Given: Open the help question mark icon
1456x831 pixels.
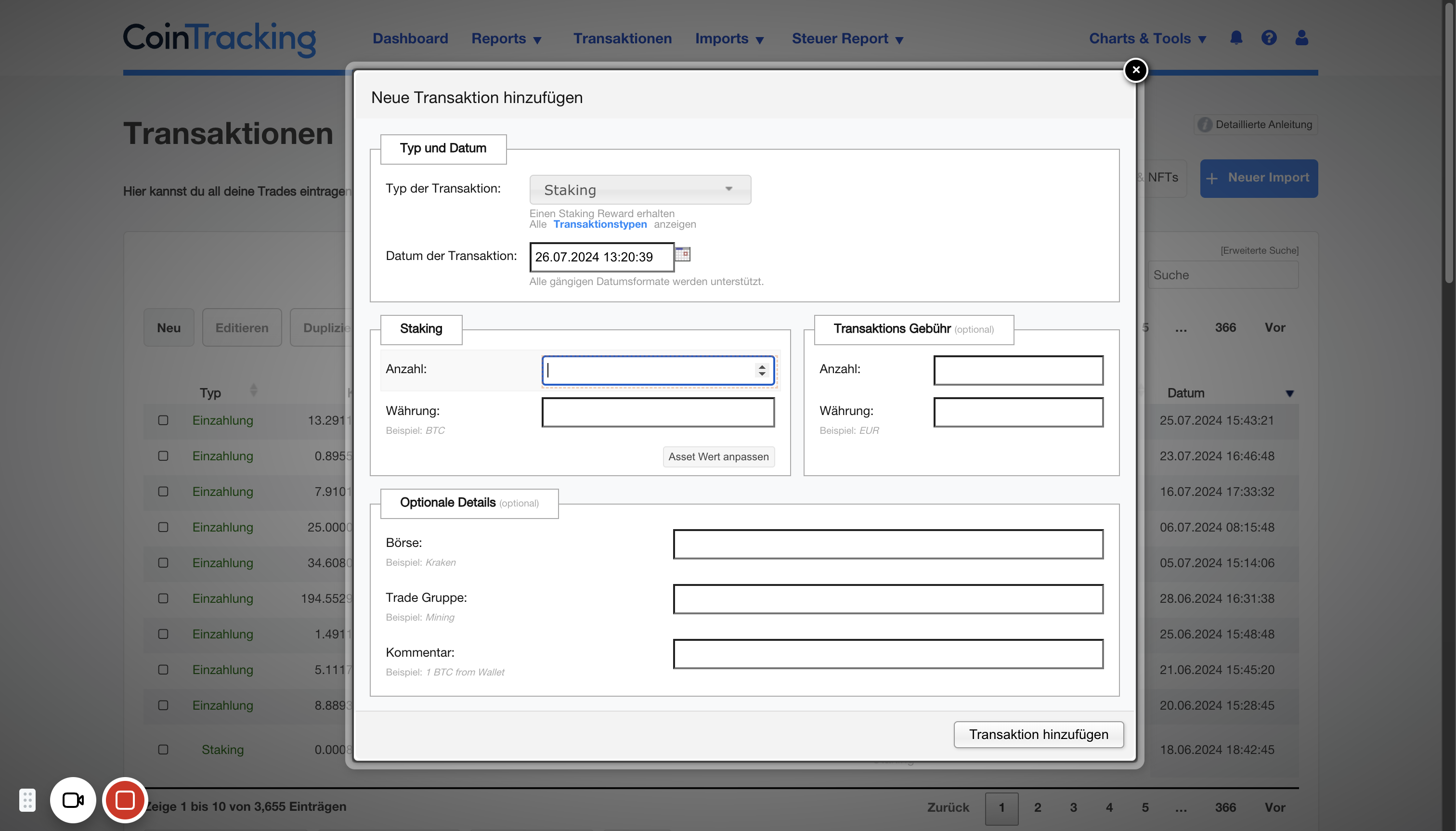Looking at the screenshot, I should (x=1269, y=38).
